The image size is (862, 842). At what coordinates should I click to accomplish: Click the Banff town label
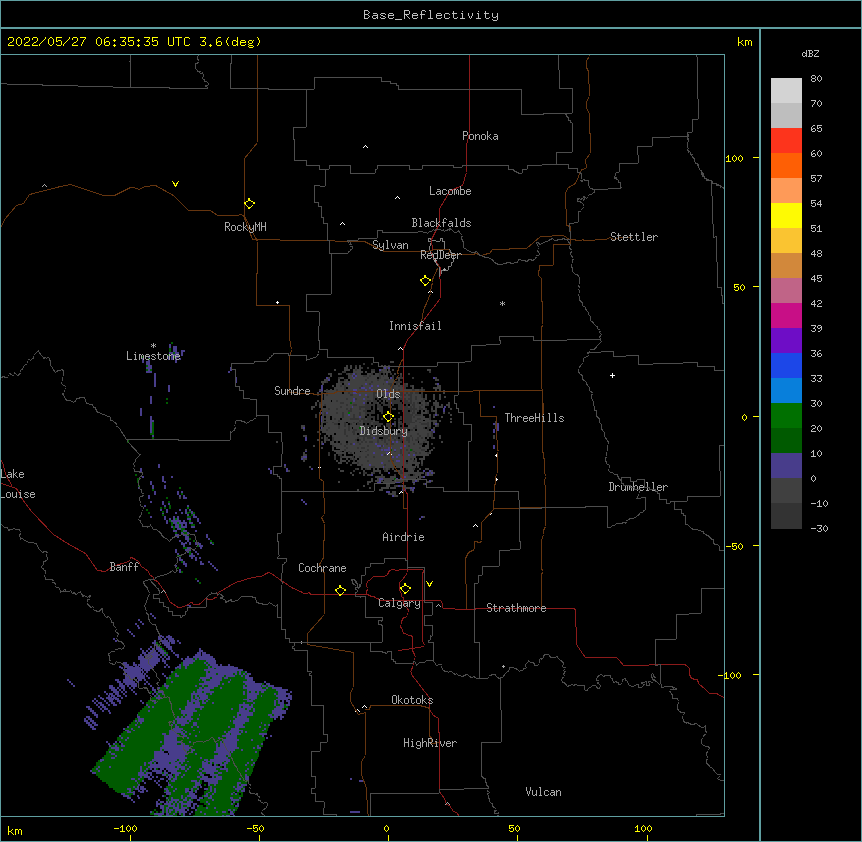tap(124, 567)
